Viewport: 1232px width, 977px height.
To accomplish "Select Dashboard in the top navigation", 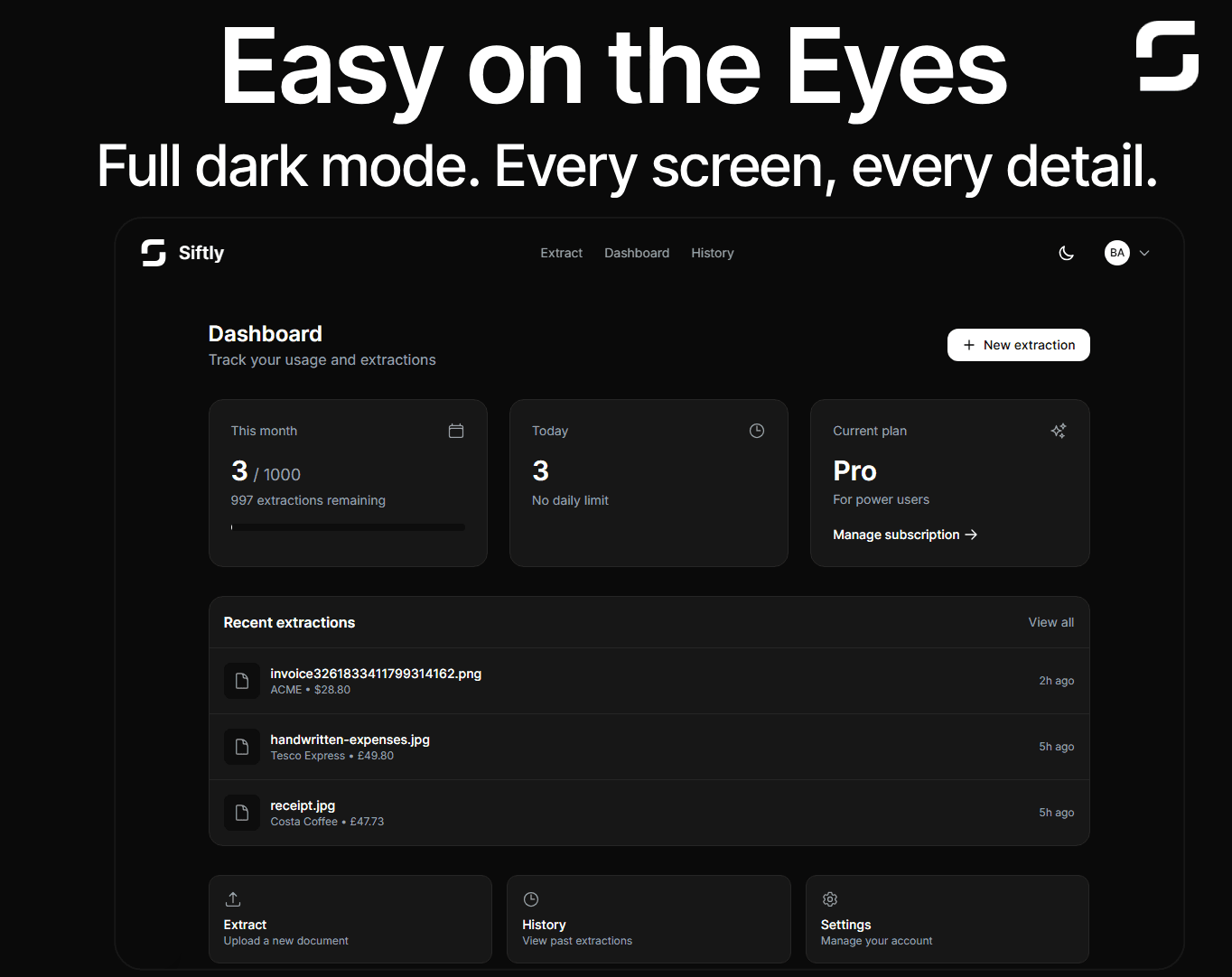I will 637,253.
